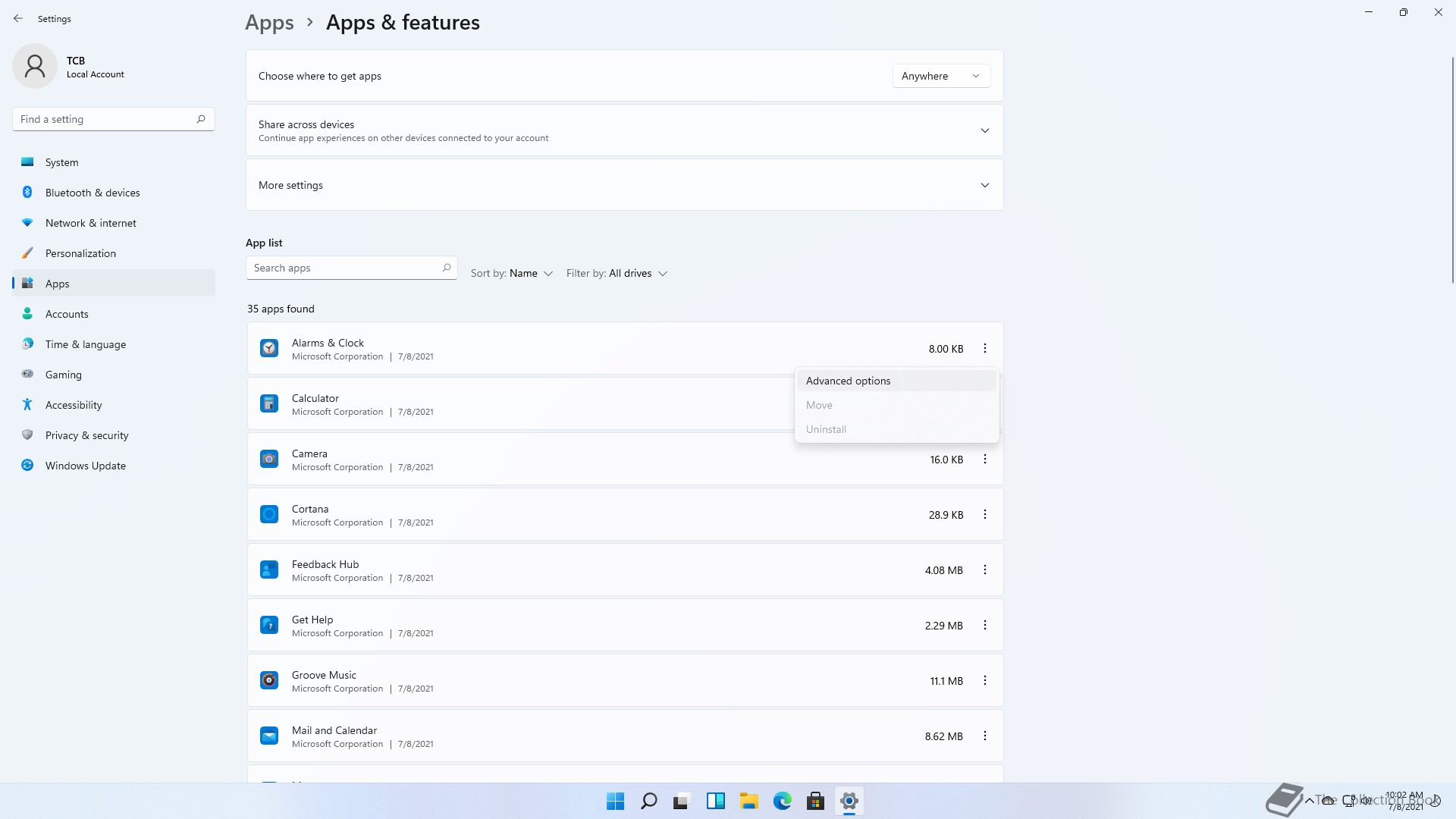This screenshot has height=819, width=1456.
Task: Click the '35 apps found' text
Action: pos(281,309)
